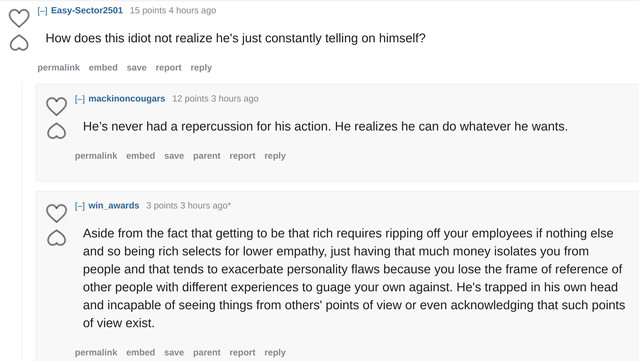Downvote Easy-Sector2501's comment with the inverted heart icon
The width and height of the screenshot is (639, 361).
point(19,43)
